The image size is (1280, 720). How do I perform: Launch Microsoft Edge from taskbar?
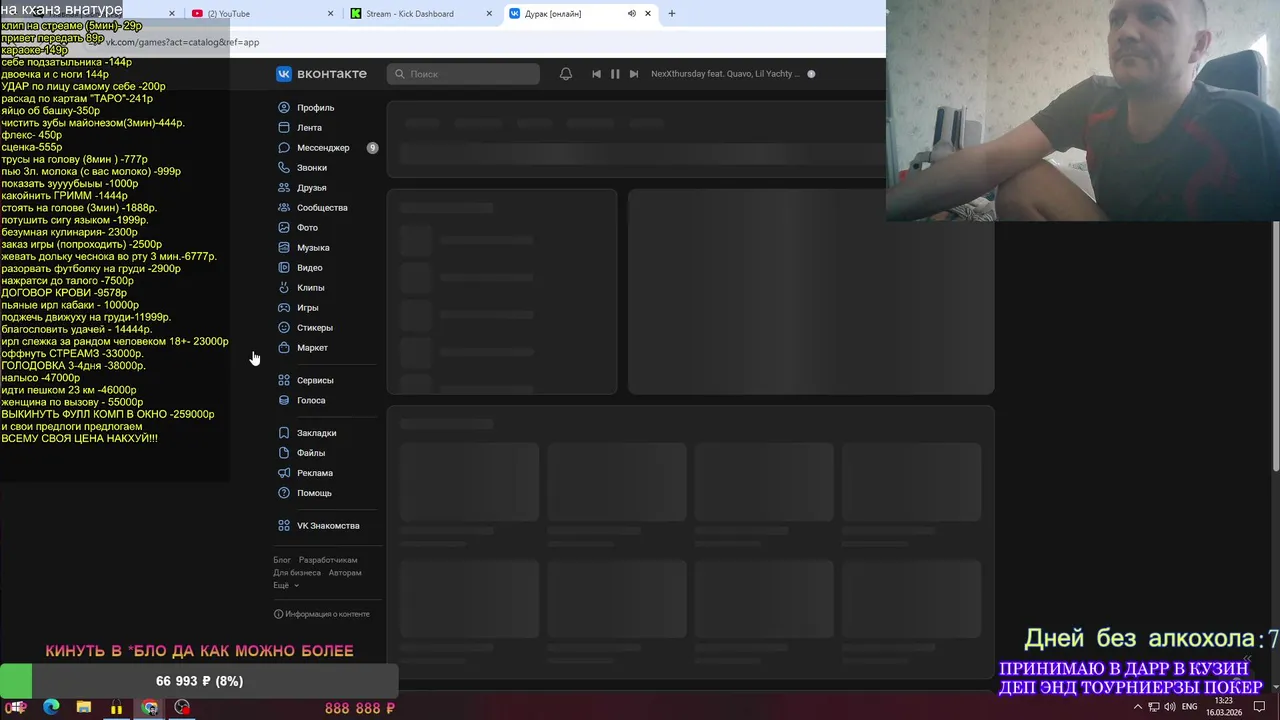click(51, 707)
